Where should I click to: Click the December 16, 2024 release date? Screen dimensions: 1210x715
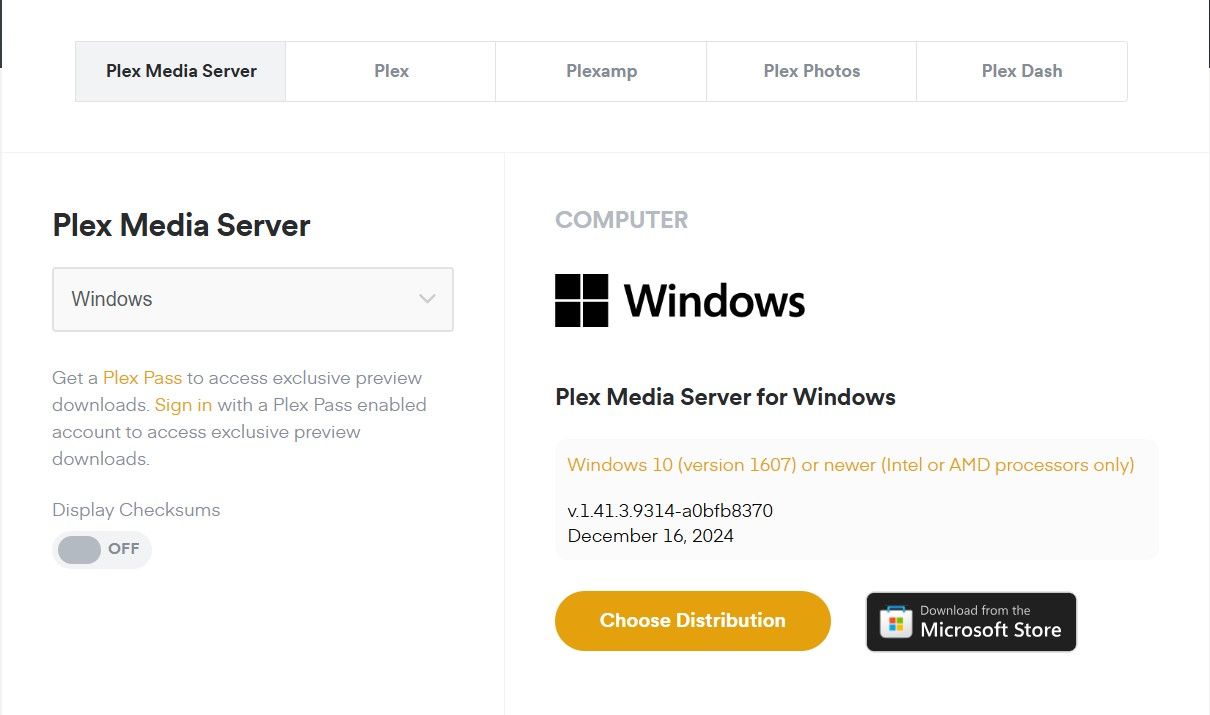(651, 536)
